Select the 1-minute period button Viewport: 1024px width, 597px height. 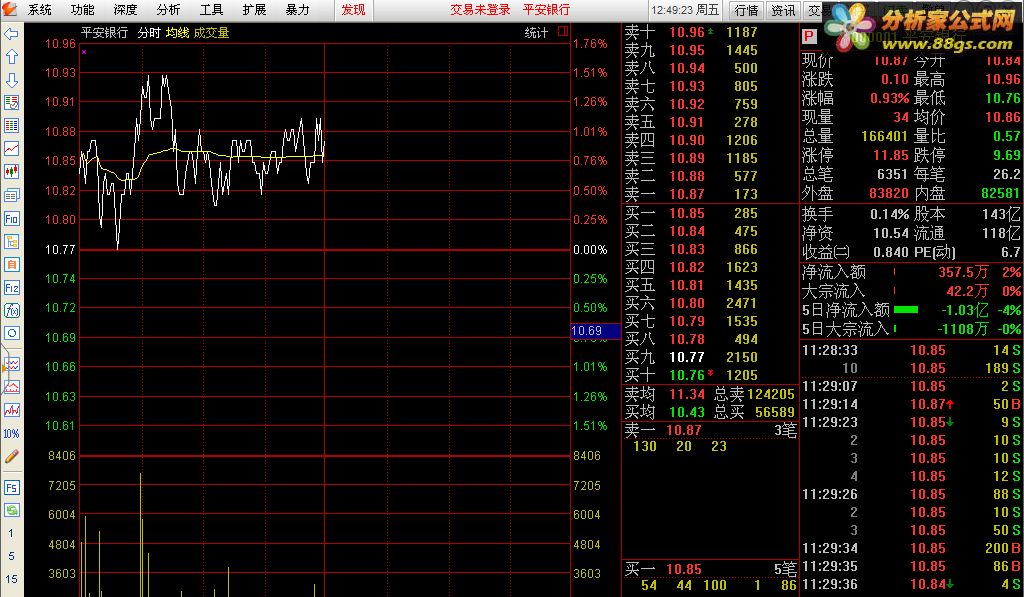(11, 533)
